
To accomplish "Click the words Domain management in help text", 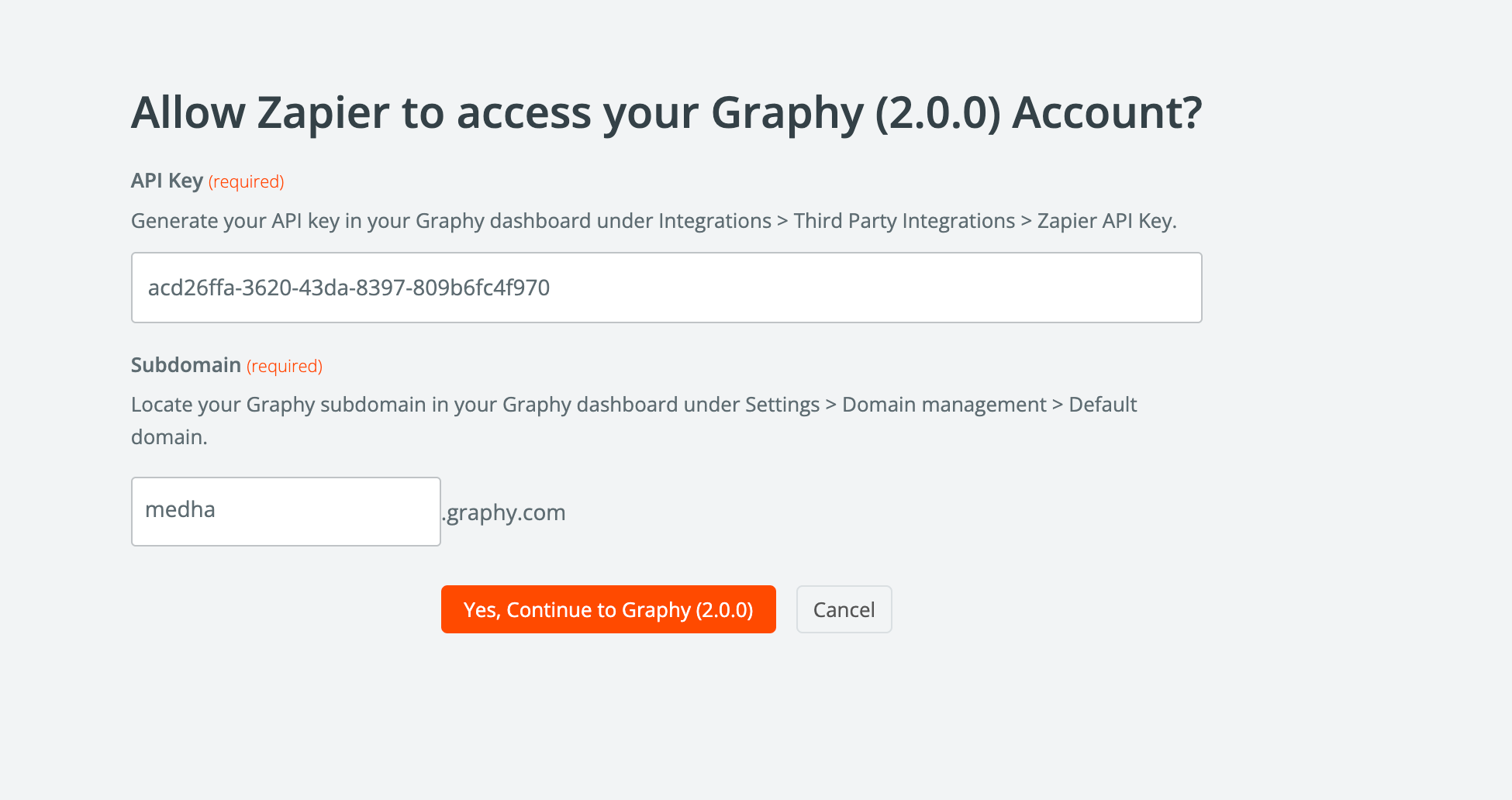I will (944, 405).
